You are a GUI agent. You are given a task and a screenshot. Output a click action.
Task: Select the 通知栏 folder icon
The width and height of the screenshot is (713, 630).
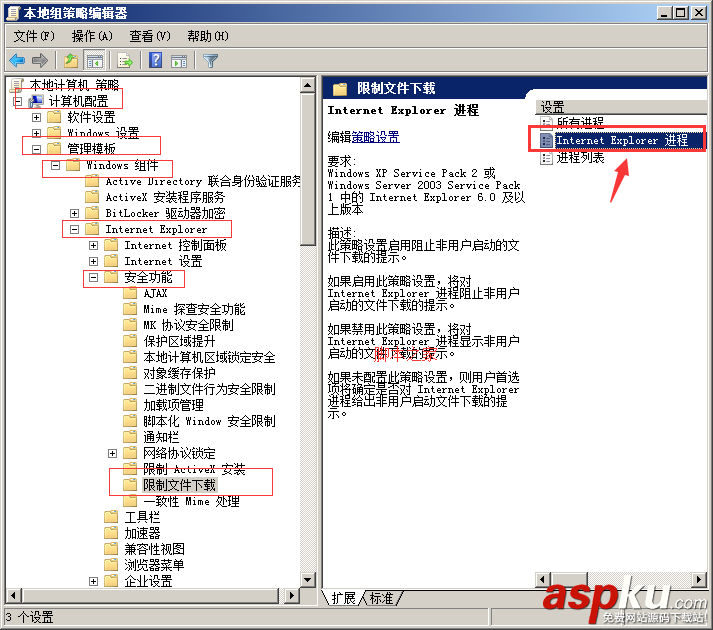[x=130, y=437]
